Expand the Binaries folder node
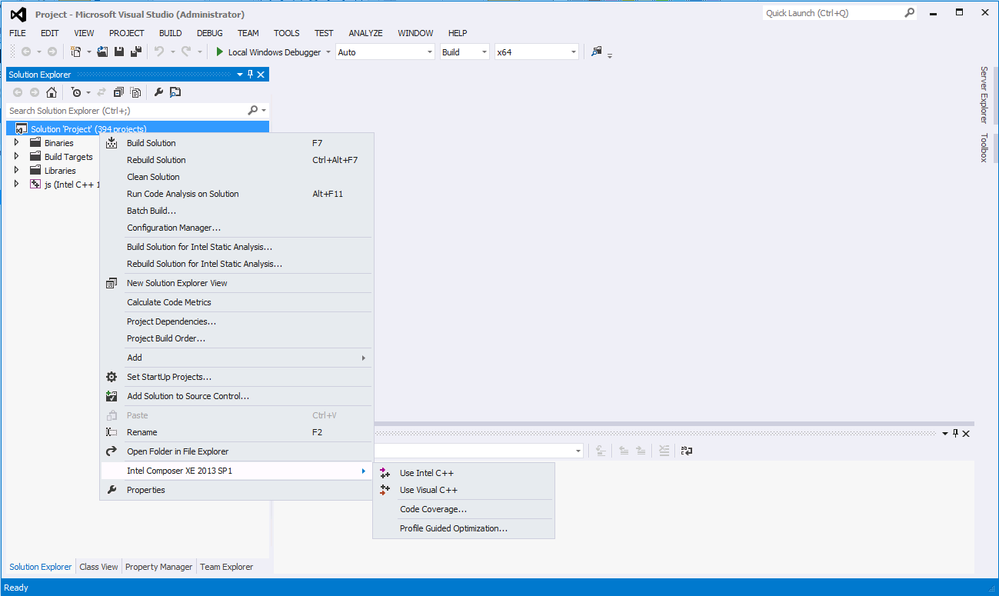The height and width of the screenshot is (596, 999). pyautogui.click(x=17, y=143)
